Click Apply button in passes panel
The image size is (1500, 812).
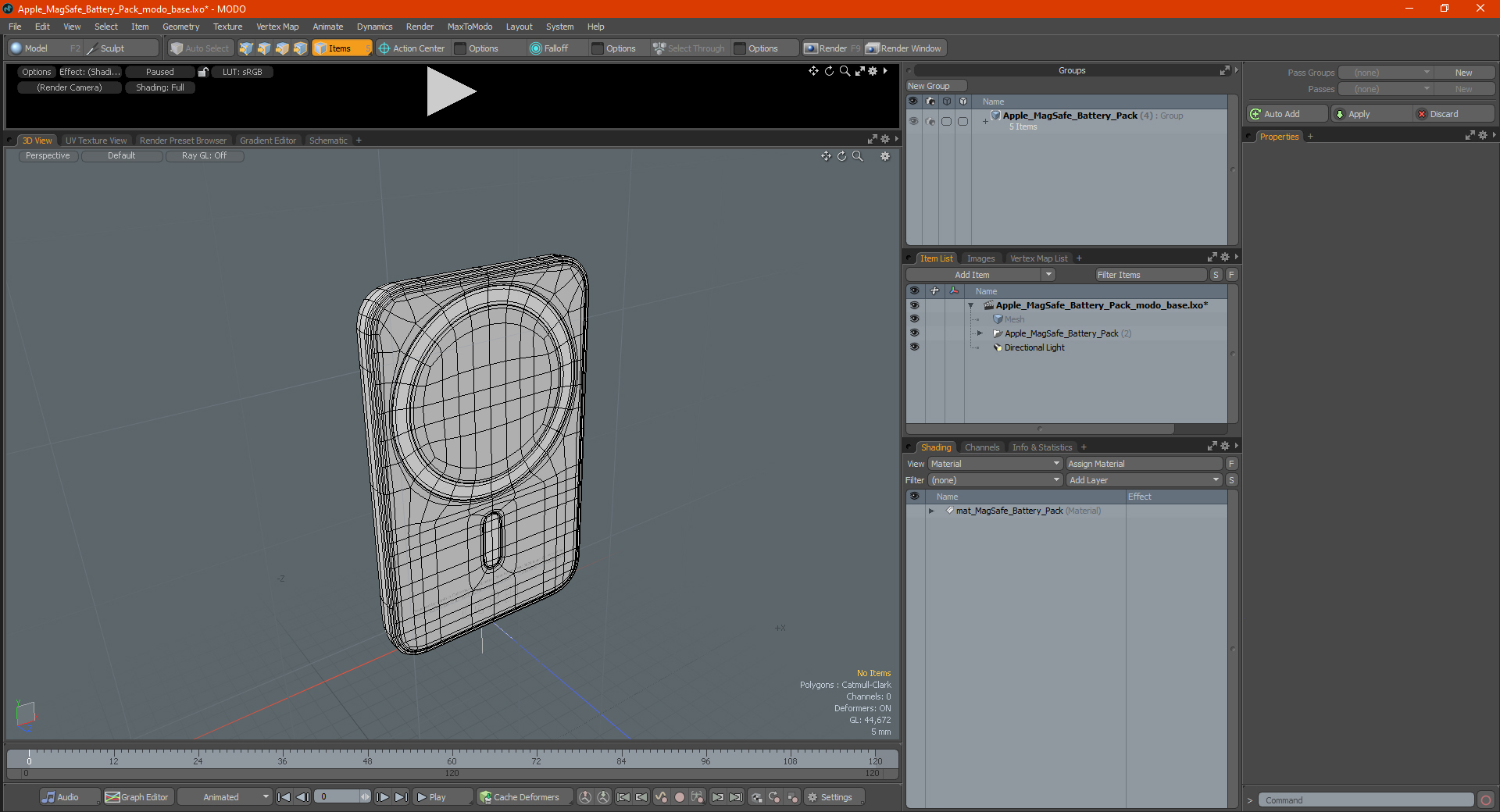pos(1372,114)
